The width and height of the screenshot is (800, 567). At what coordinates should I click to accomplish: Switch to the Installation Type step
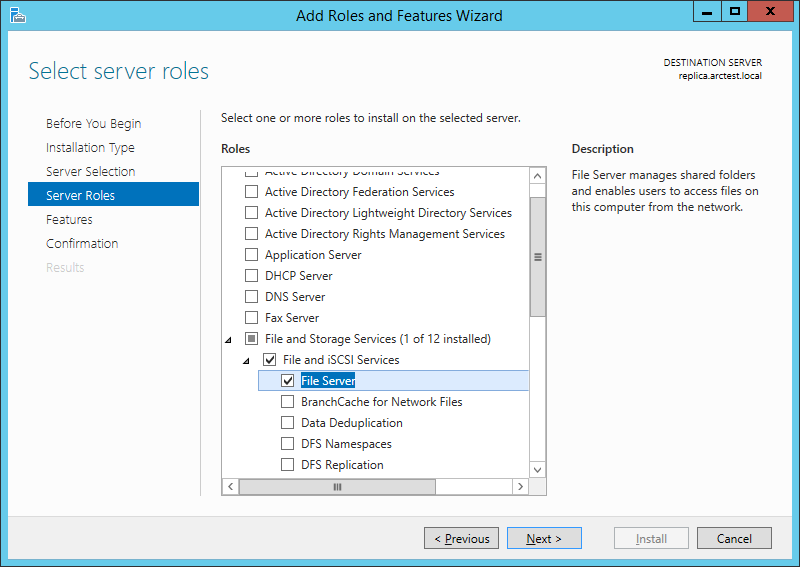90,148
